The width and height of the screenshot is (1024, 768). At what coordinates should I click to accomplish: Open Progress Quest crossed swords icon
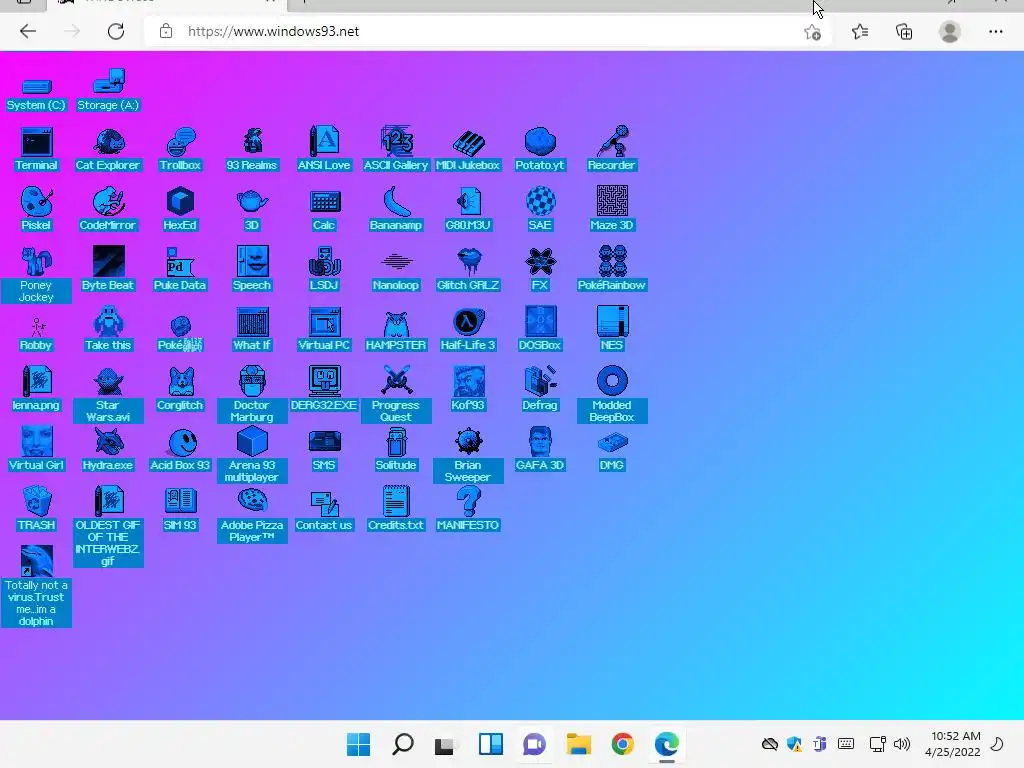(x=396, y=395)
